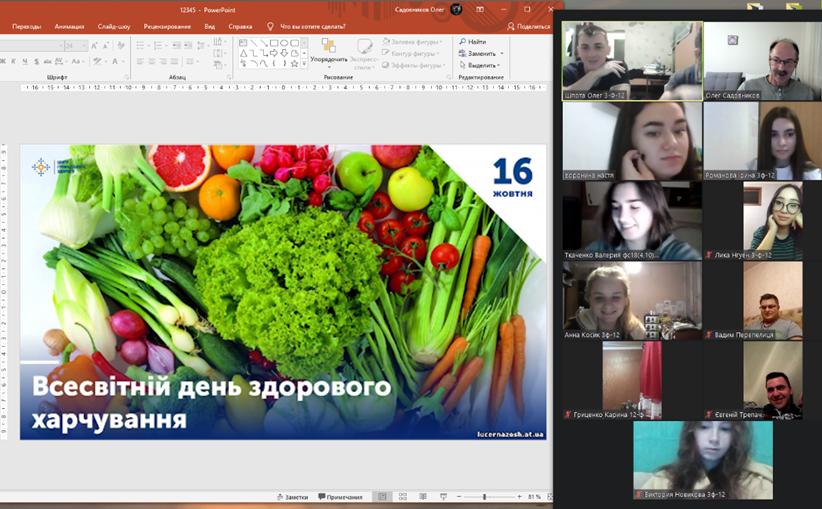Click the numbered list icon

point(158,46)
